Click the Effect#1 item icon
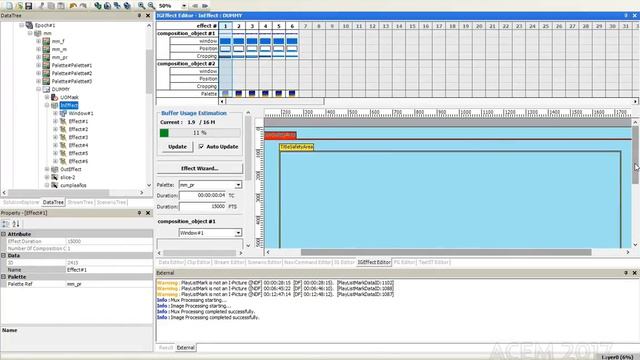Image resolution: width=640 pixels, height=360 pixels. click(x=63, y=121)
